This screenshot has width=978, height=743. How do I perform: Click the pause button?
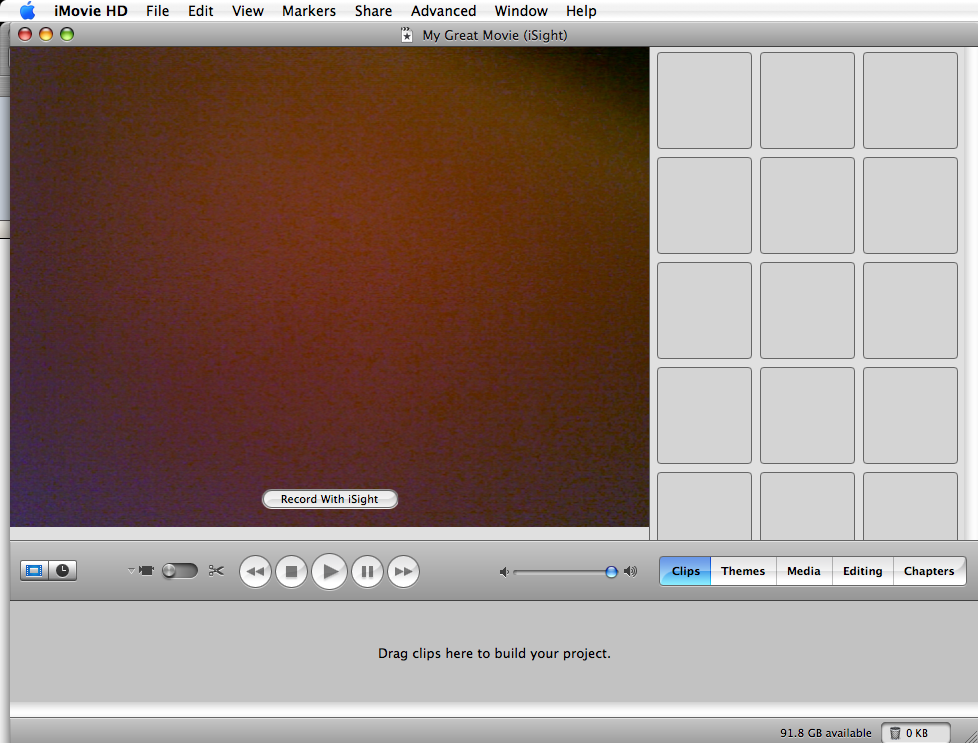(x=367, y=571)
